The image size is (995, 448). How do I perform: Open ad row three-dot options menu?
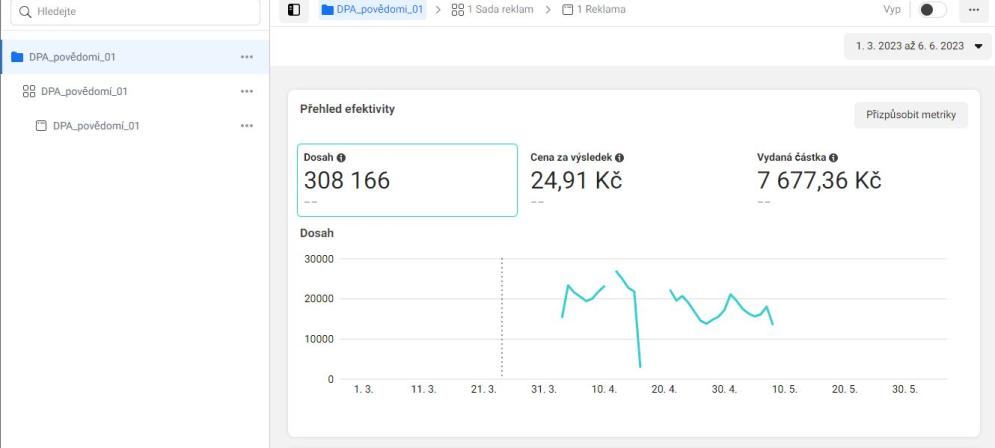coord(247,126)
